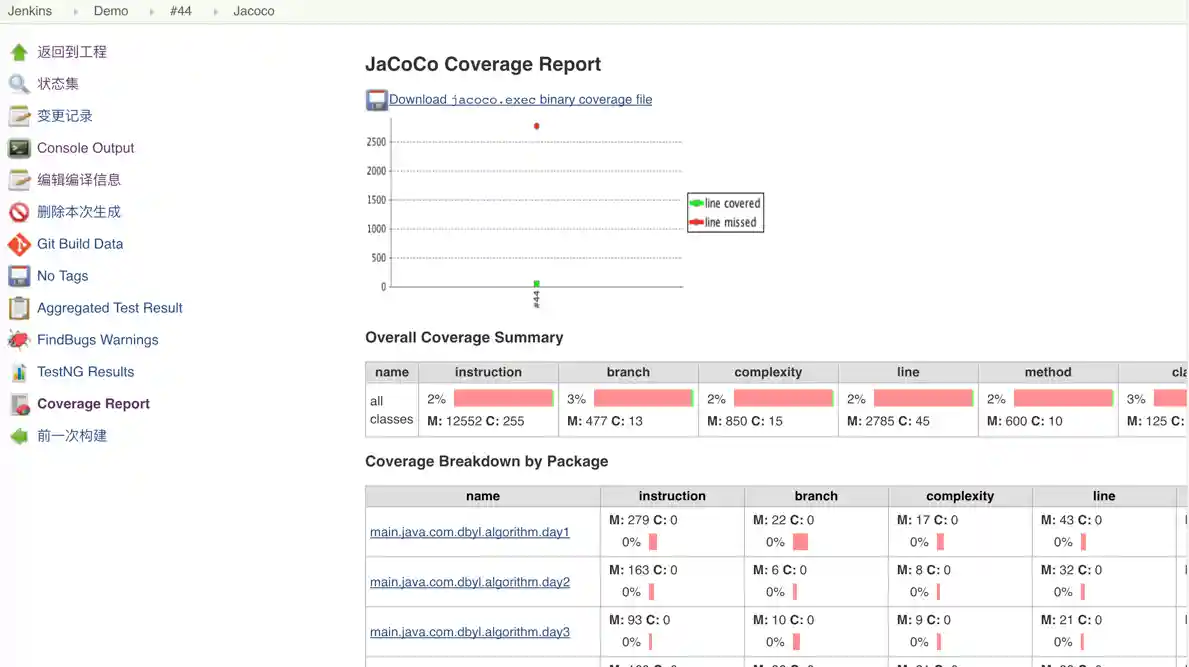Open main.java.com.dbyl.algorithm.day1 package link

[469, 532]
